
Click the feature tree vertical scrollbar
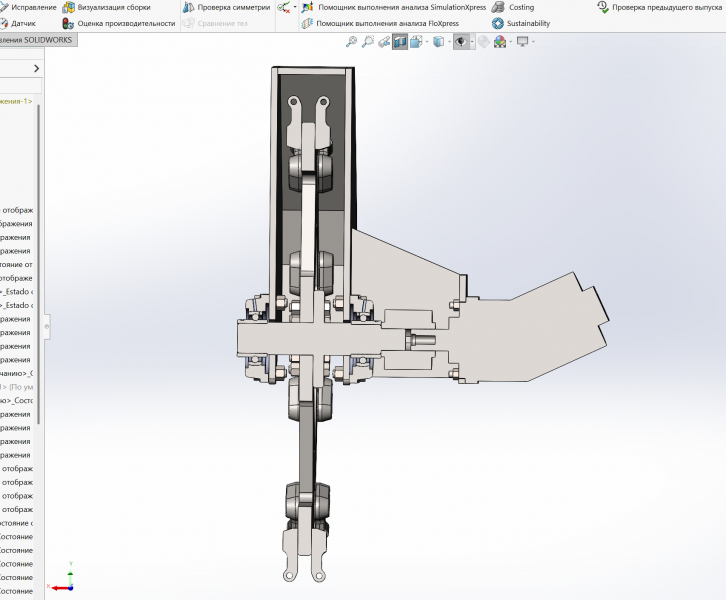pos(39,264)
